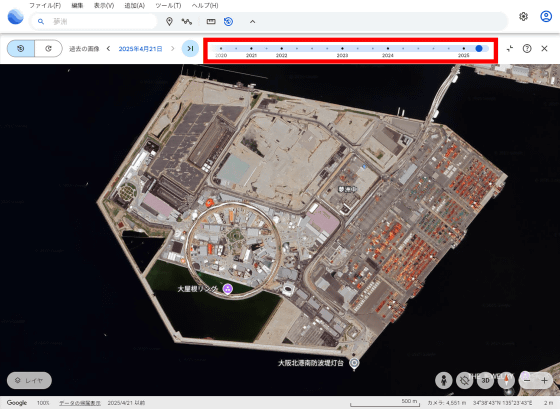Click the compass north indicator
Screen dimensions: 560x409
coord(506,380)
